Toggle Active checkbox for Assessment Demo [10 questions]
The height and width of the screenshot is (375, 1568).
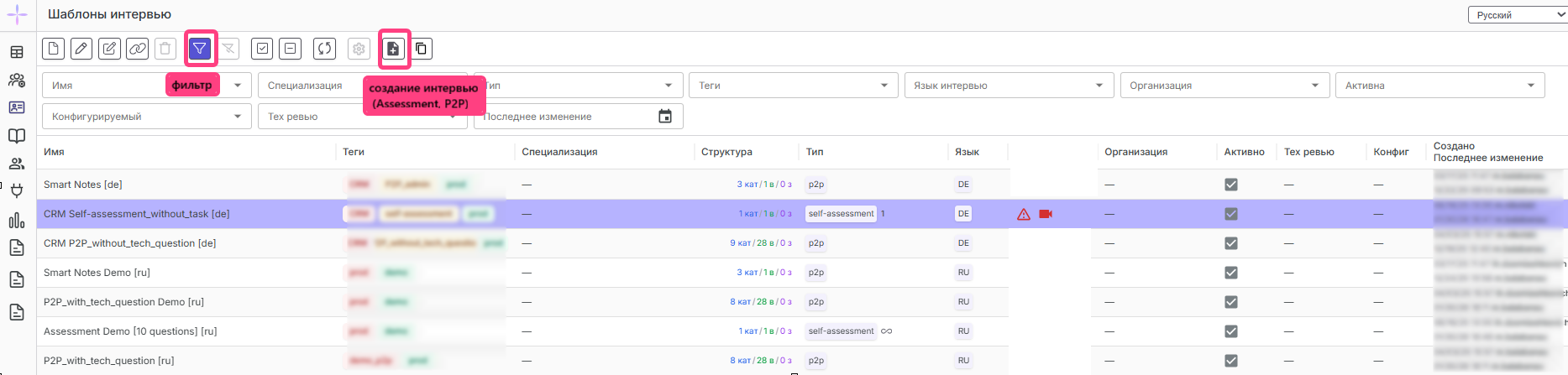click(1230, 331)
